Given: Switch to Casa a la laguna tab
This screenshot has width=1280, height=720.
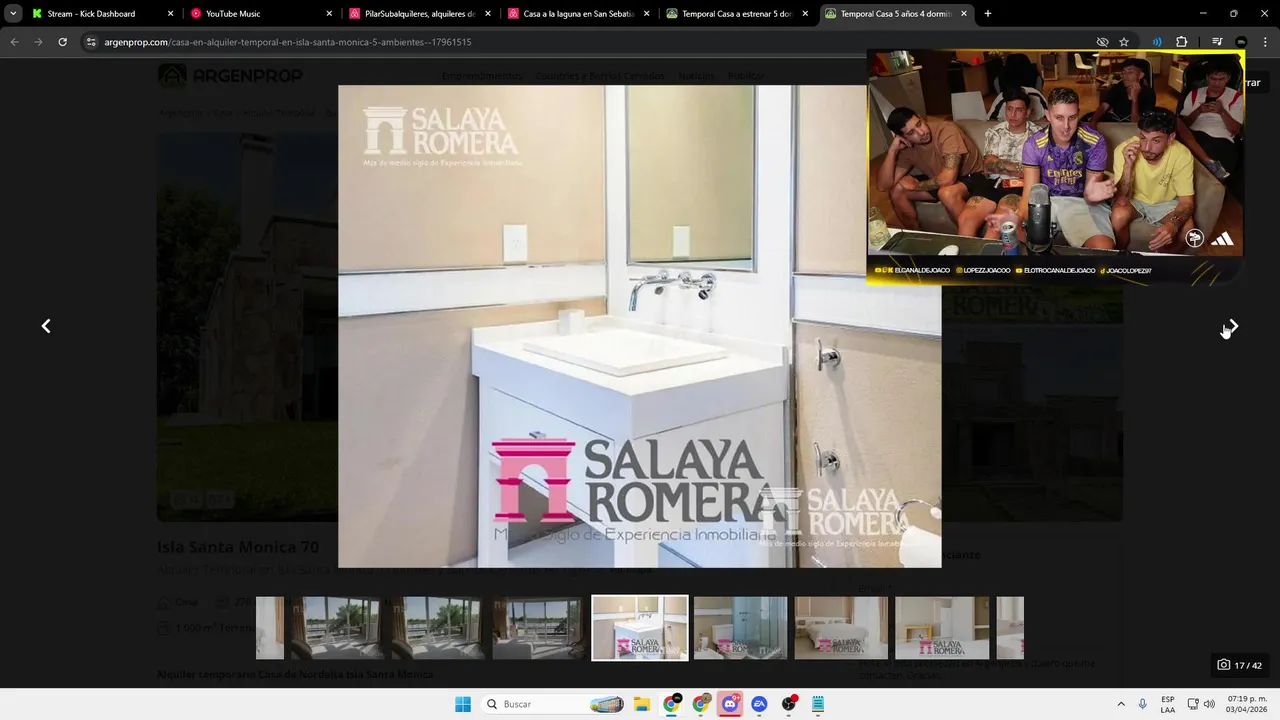Looking at the screenshot, I should pyautogui.click(x=579, y=14).
